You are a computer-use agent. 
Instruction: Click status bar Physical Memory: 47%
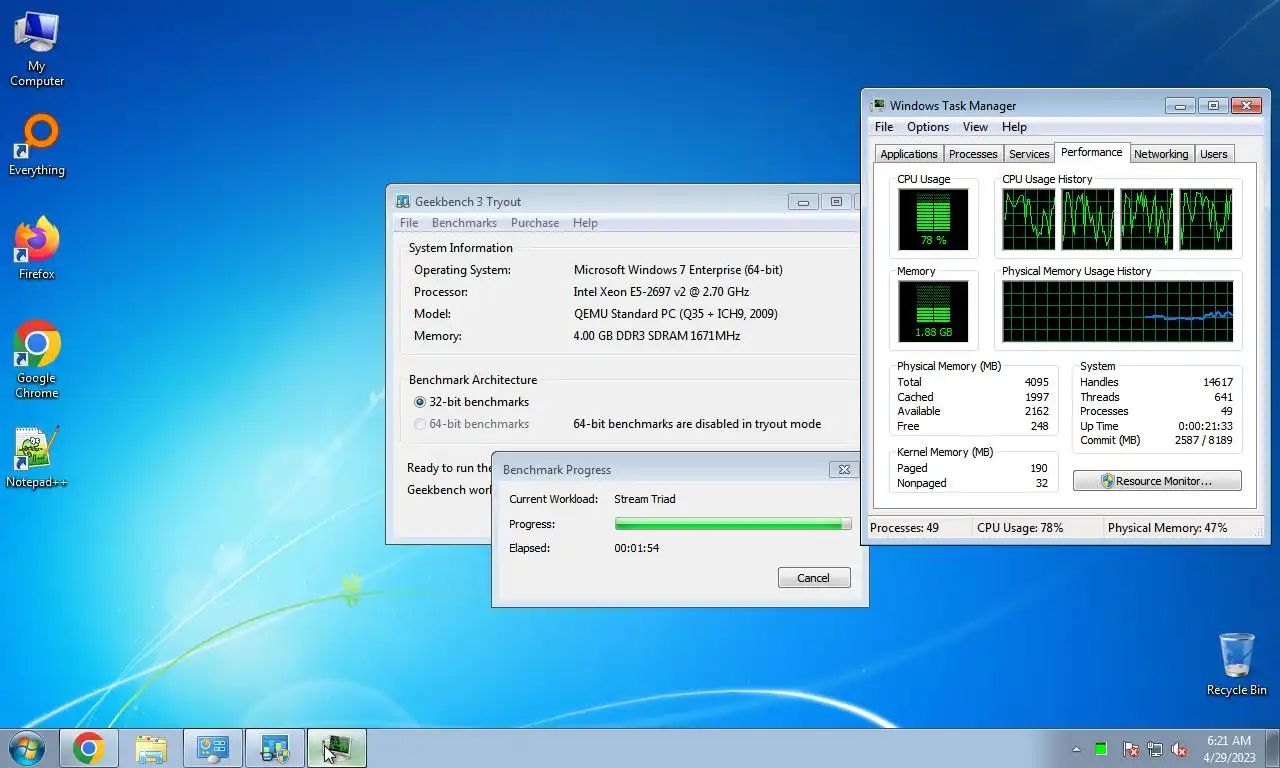click(1167, 528)
